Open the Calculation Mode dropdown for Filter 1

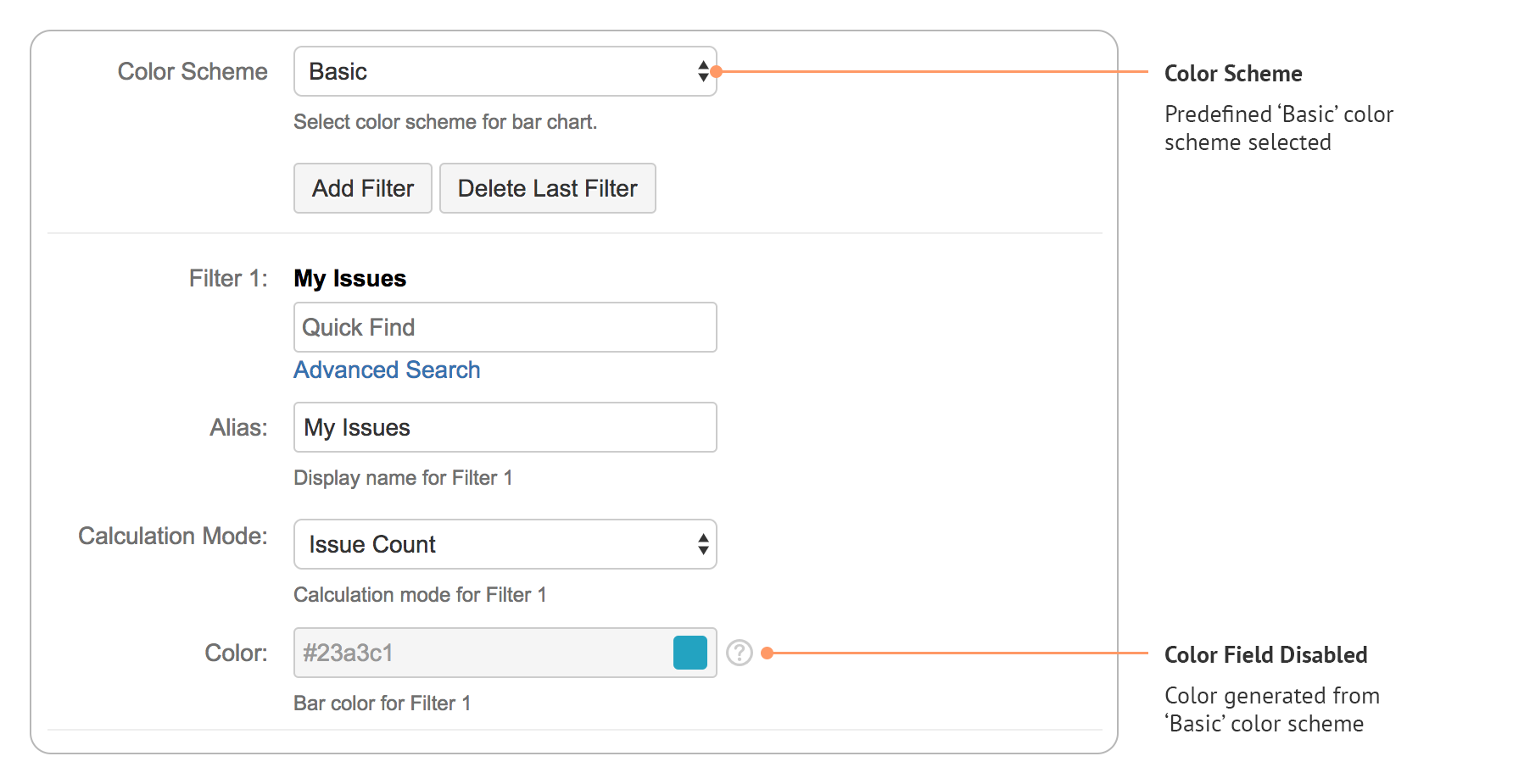(505, 544)
